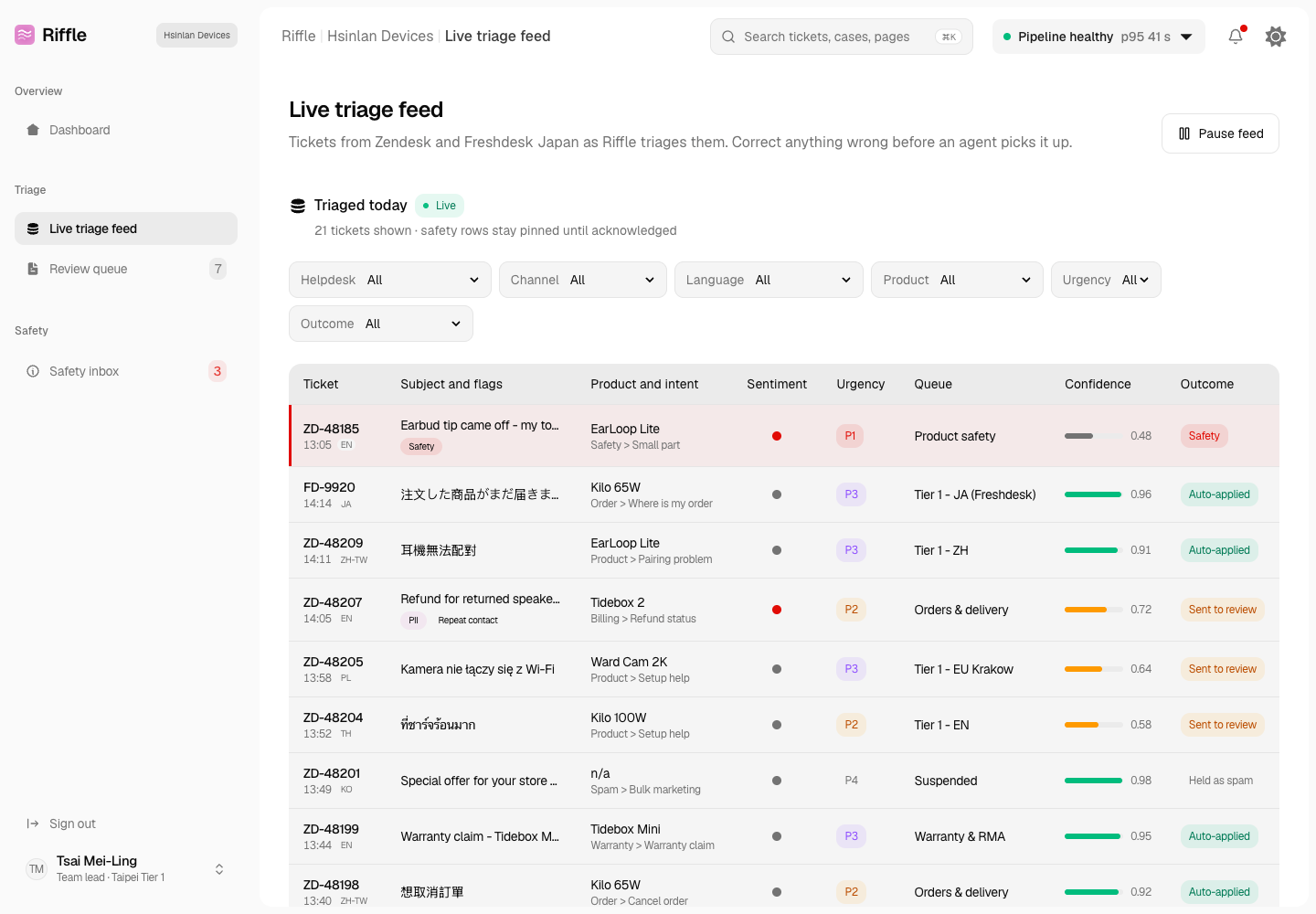
Task: Click Auto-applied outcome on ZD-48199
Action: click(1219, 836)
